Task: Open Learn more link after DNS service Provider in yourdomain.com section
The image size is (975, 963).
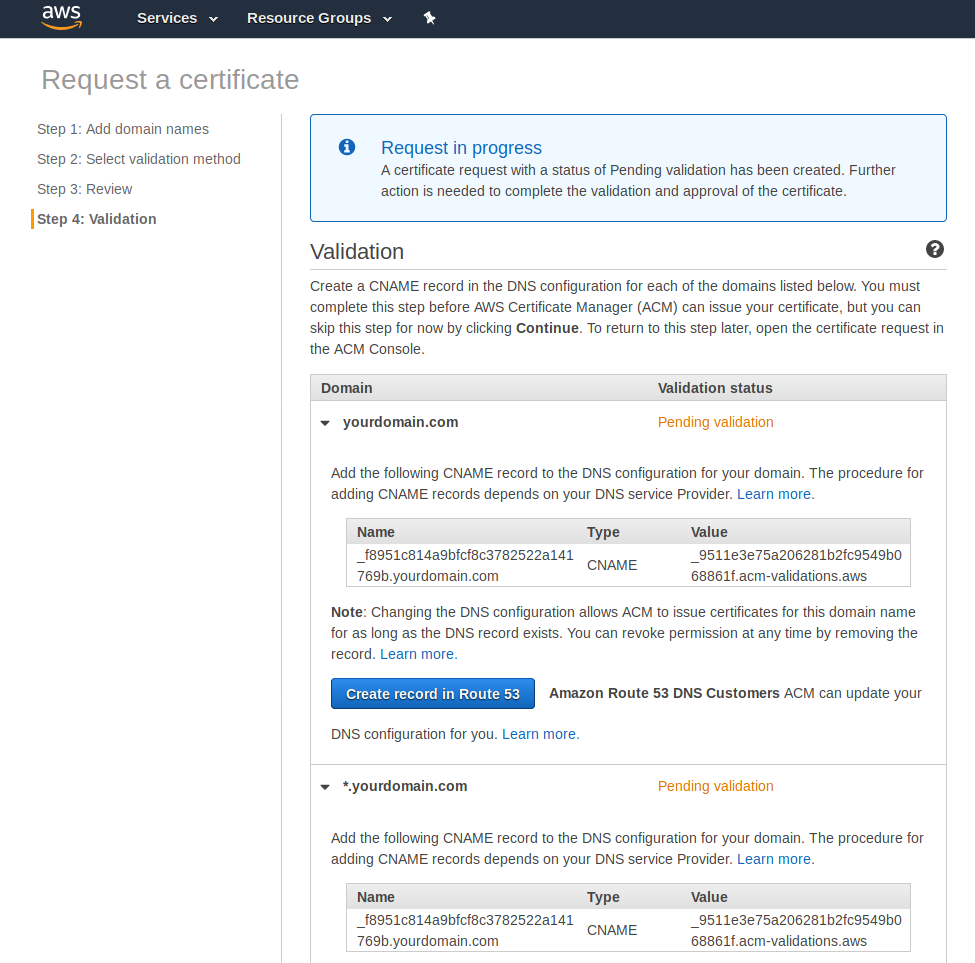Action: click(x=775, y=494)
